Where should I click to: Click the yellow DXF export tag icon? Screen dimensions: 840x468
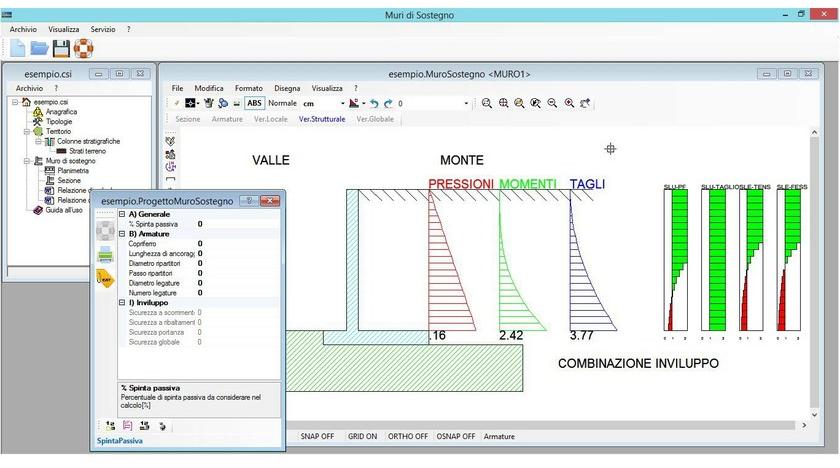[x=105, y=279]
